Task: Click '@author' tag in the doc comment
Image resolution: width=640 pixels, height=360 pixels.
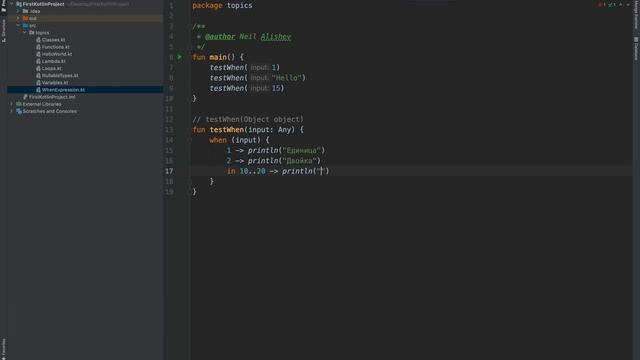Action: click(x=220, y=37)
